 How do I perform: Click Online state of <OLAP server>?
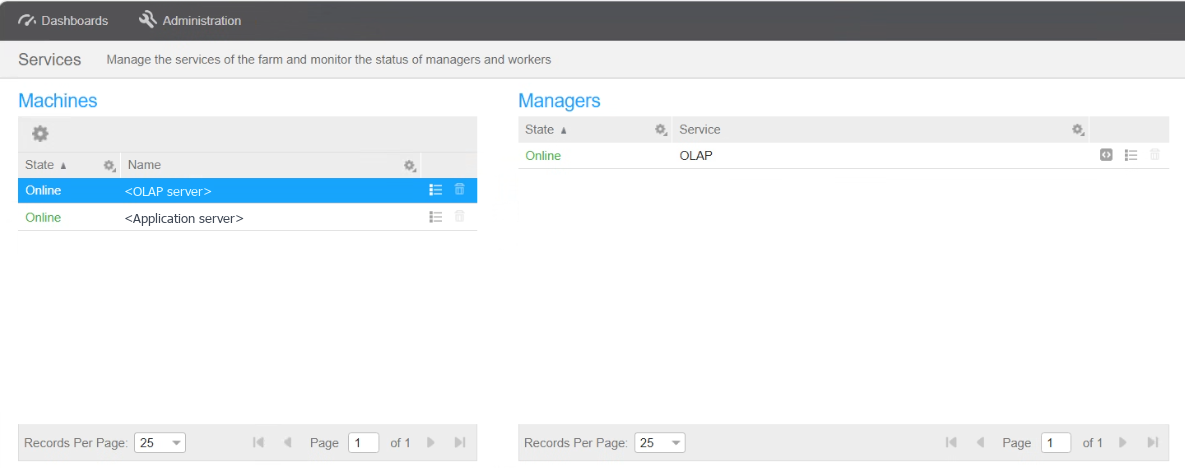(x=43, y=191)
